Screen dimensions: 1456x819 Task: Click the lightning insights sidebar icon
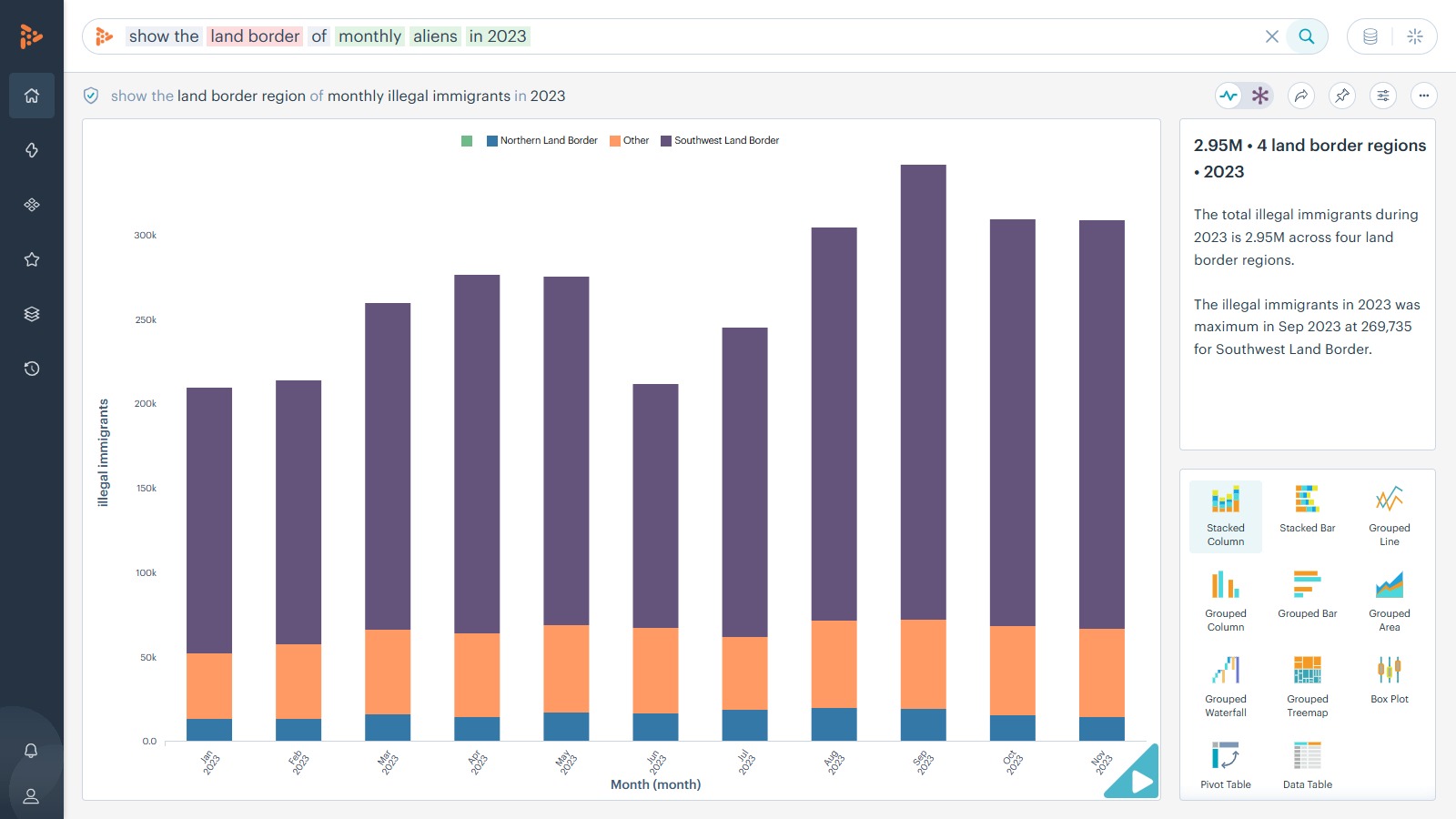click(32, 150)
